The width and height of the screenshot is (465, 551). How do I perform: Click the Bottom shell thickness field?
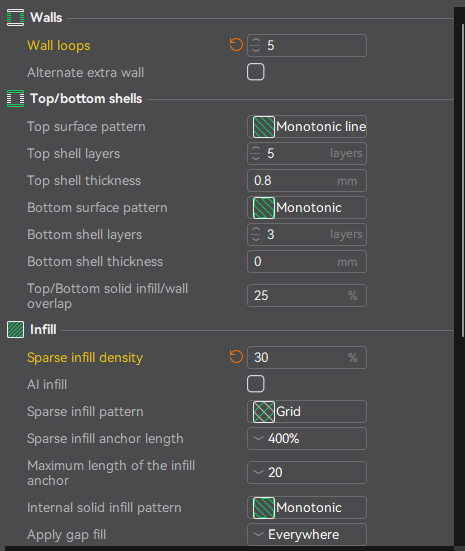point(307,262)
